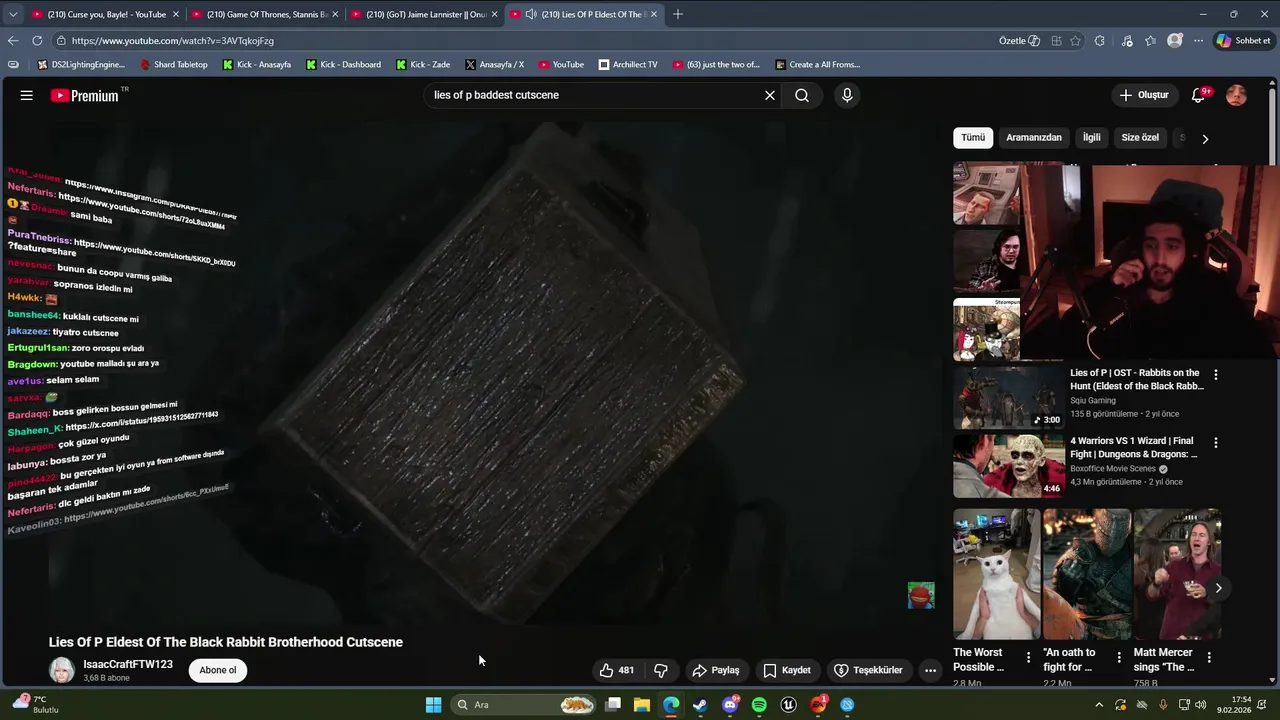Viewport: 1280px width, 720px height.
Task: Open the Kick - Dashboard bookmark
Action: [343, 64]
